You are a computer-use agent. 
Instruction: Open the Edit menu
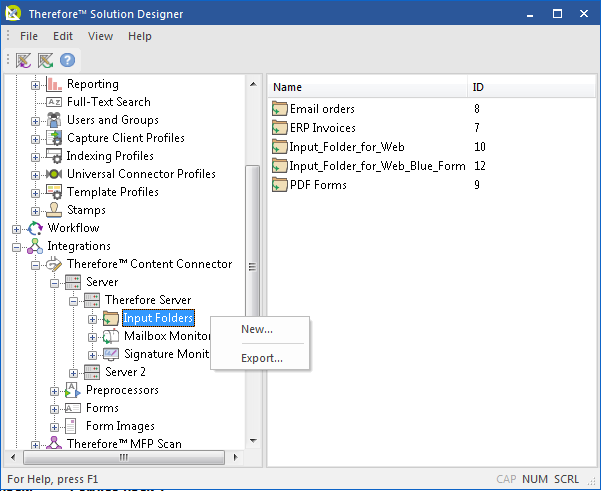63,36
